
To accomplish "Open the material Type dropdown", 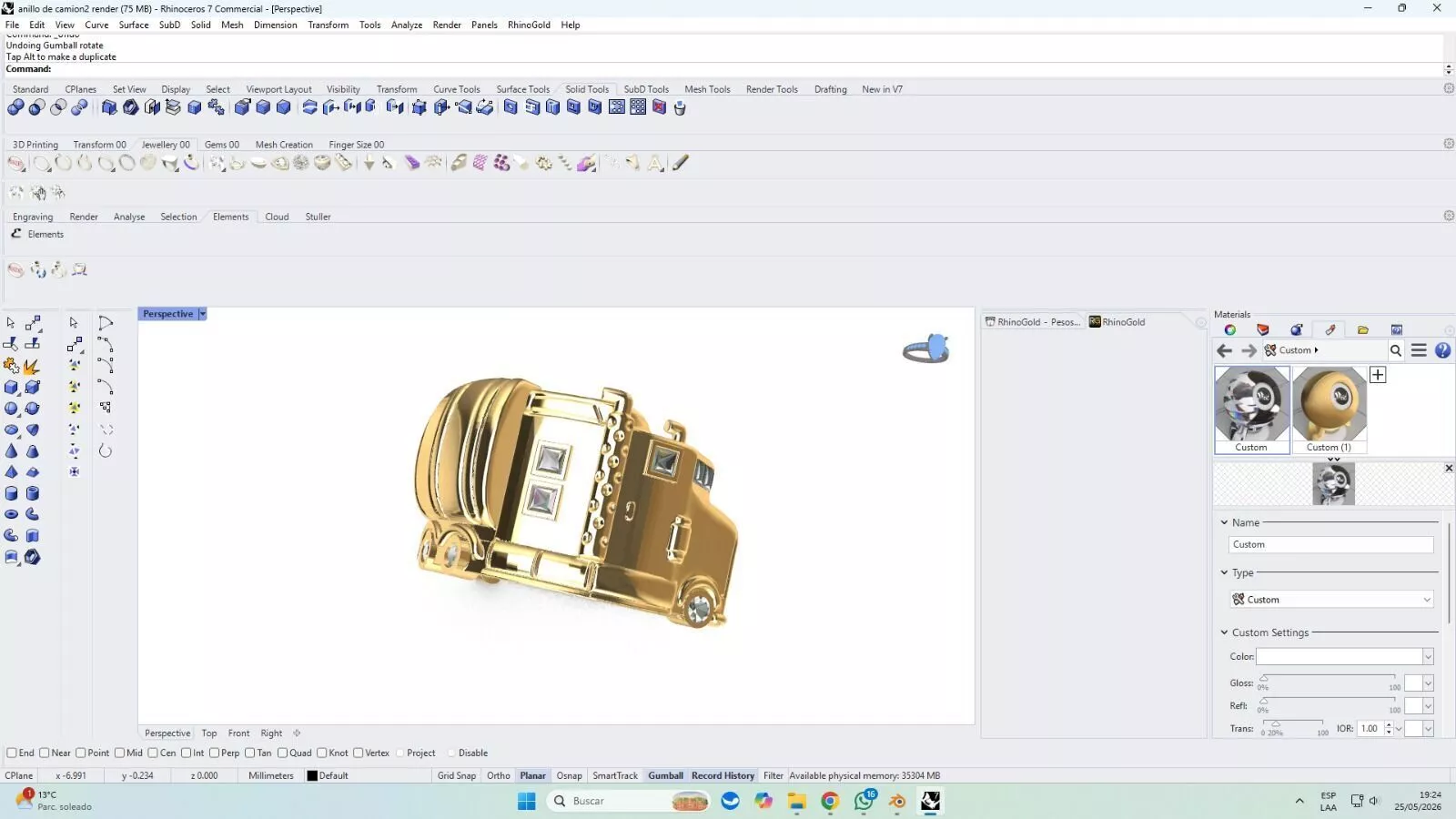I will click(x=1331, y=600).
